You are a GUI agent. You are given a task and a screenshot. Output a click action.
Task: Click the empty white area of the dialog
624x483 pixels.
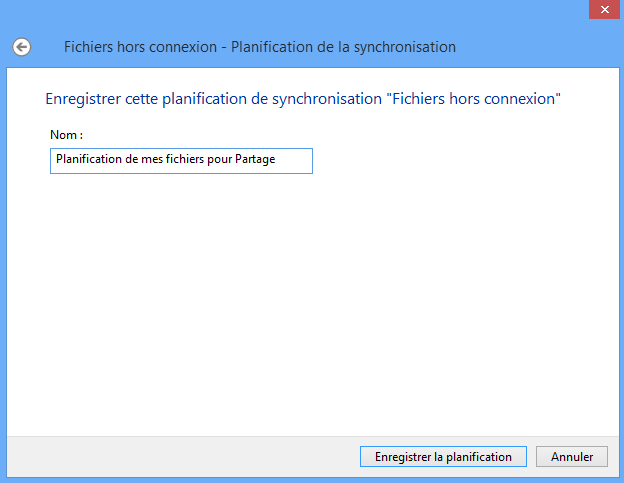pos(310,300)
